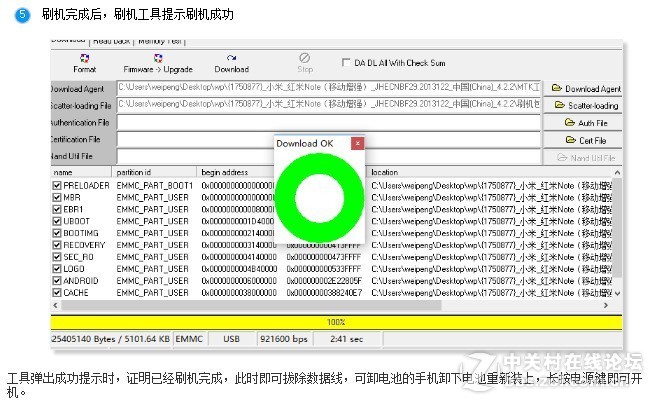Select end address 0x00000000473FFFF
Image resolution: width=666 pixels, height=415 pixels.
pos(324,257)
